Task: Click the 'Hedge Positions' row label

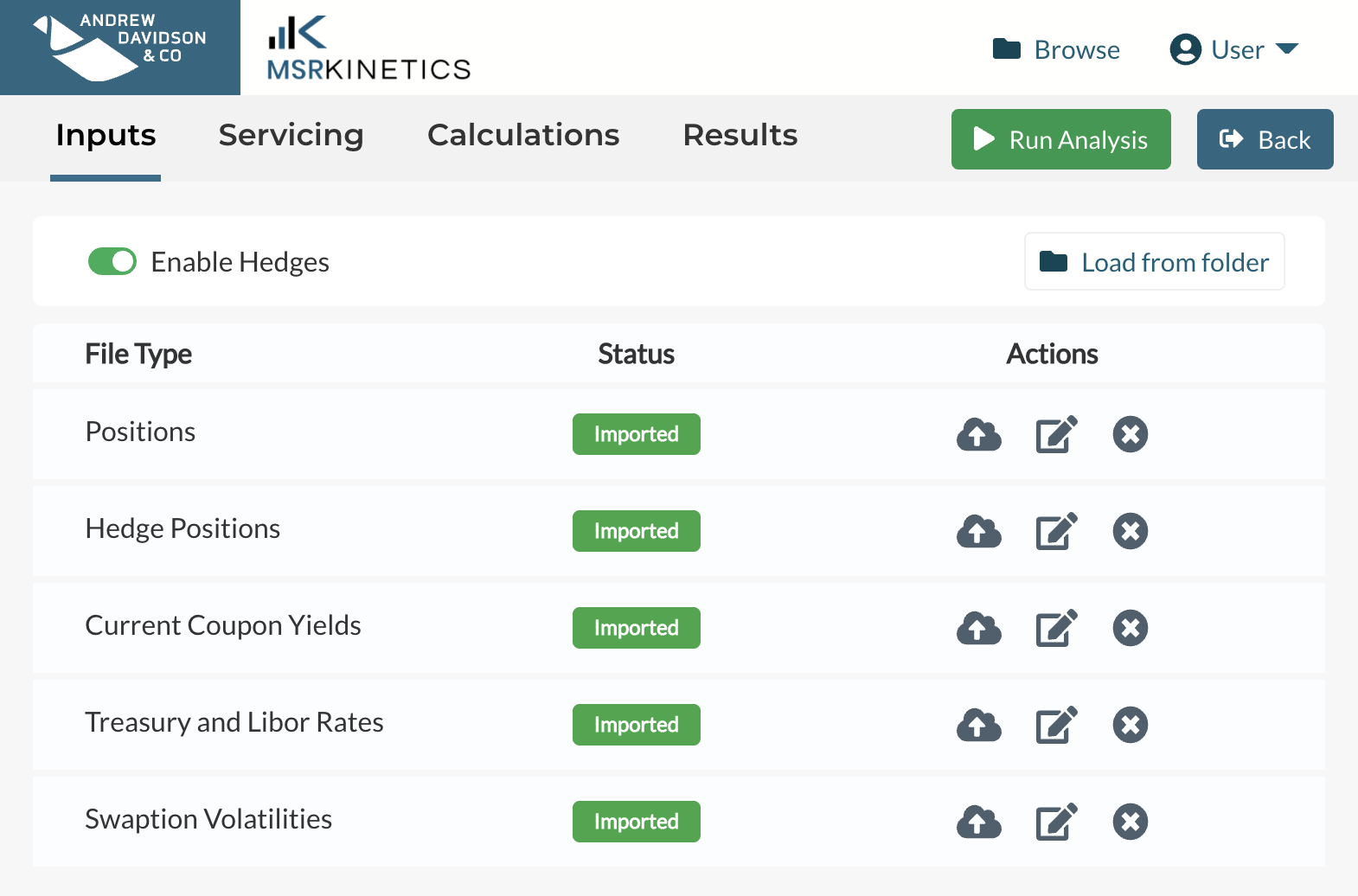Action: [x=183, y=528]
